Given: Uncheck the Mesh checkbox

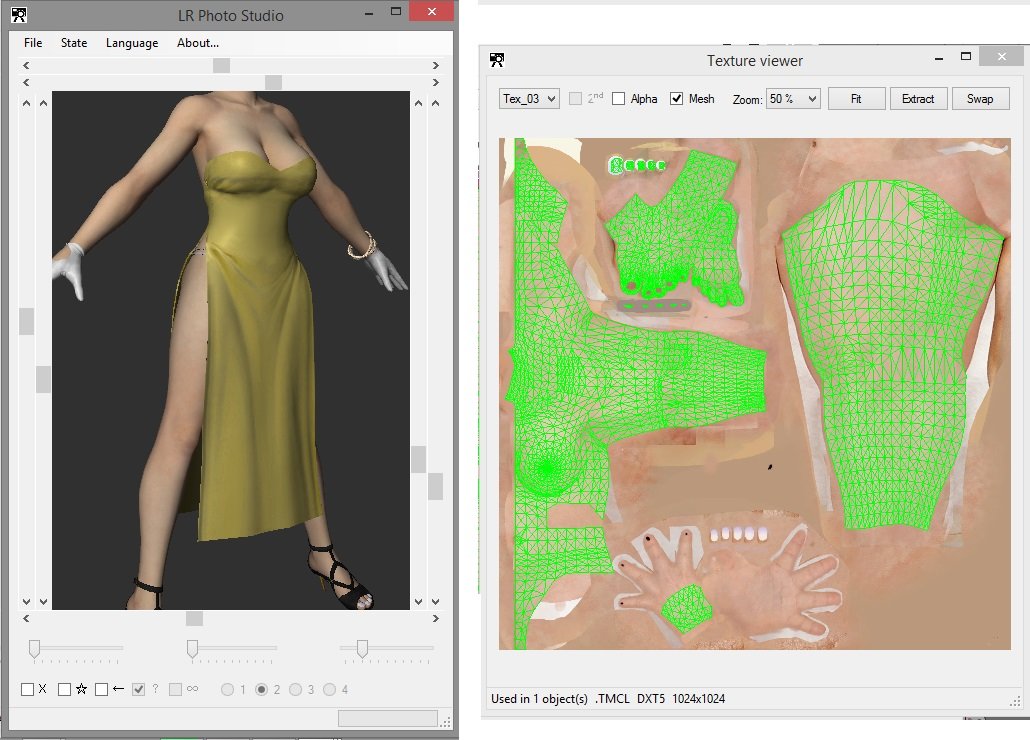Looking at the screenshot, I should [677, 98].
